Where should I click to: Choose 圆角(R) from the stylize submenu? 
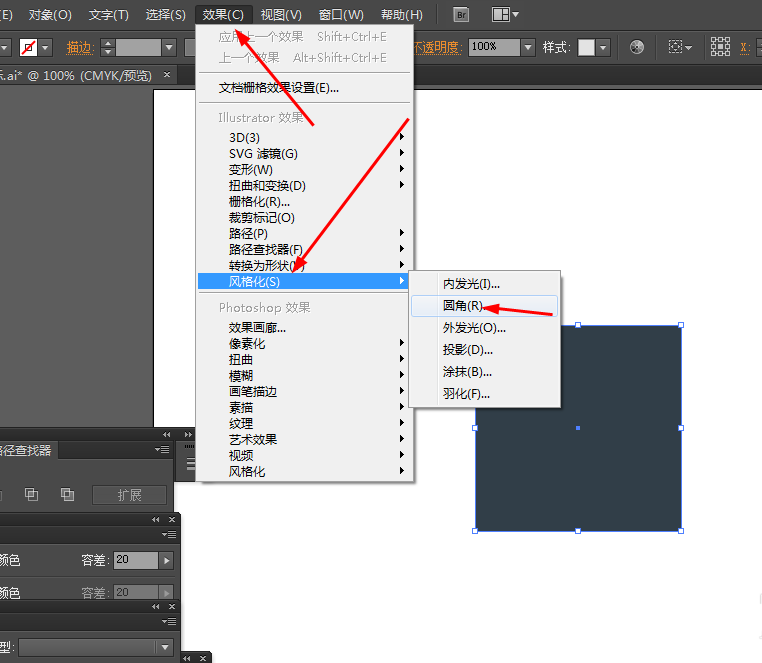[463, 306]
